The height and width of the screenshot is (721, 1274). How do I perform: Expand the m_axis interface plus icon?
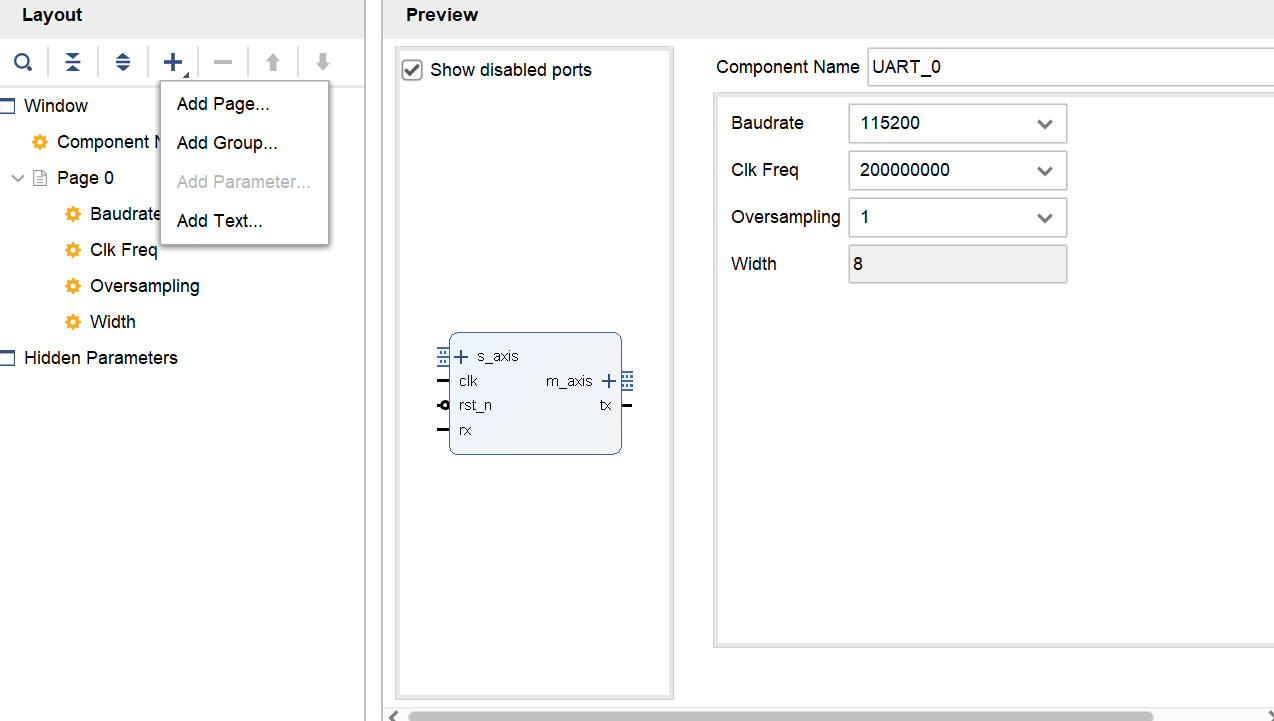click(609, 381)
